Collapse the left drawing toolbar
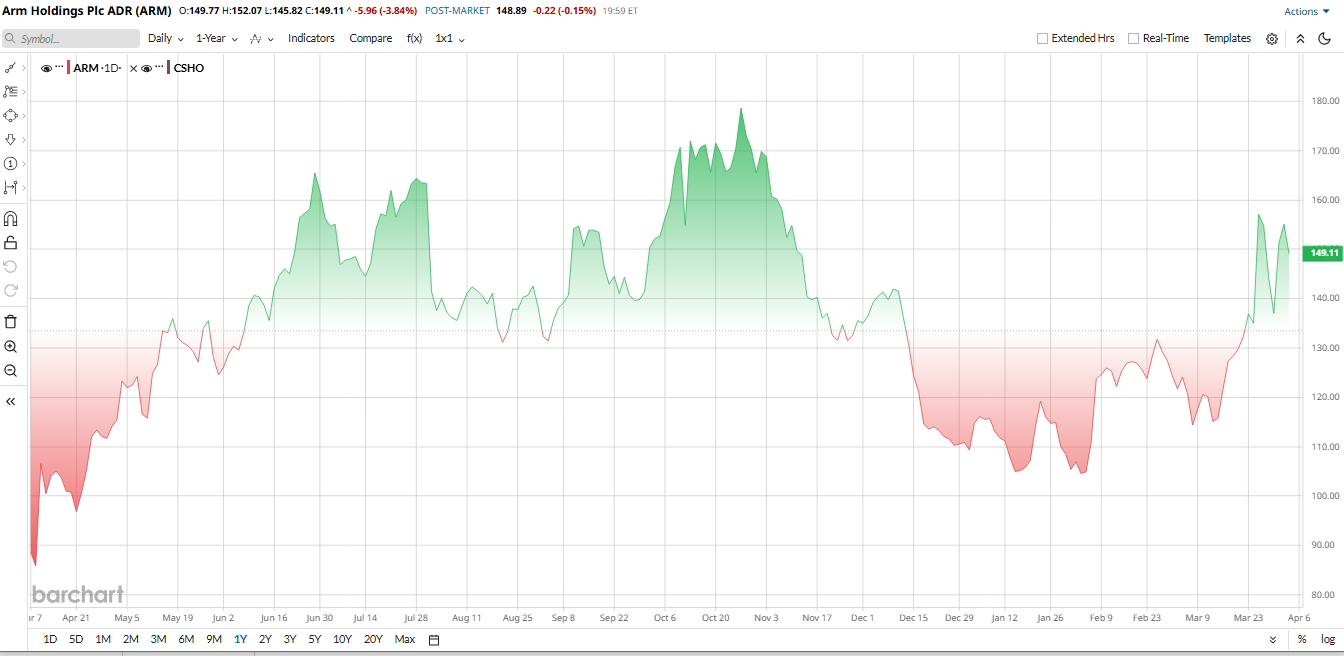 tap(11, 401)
